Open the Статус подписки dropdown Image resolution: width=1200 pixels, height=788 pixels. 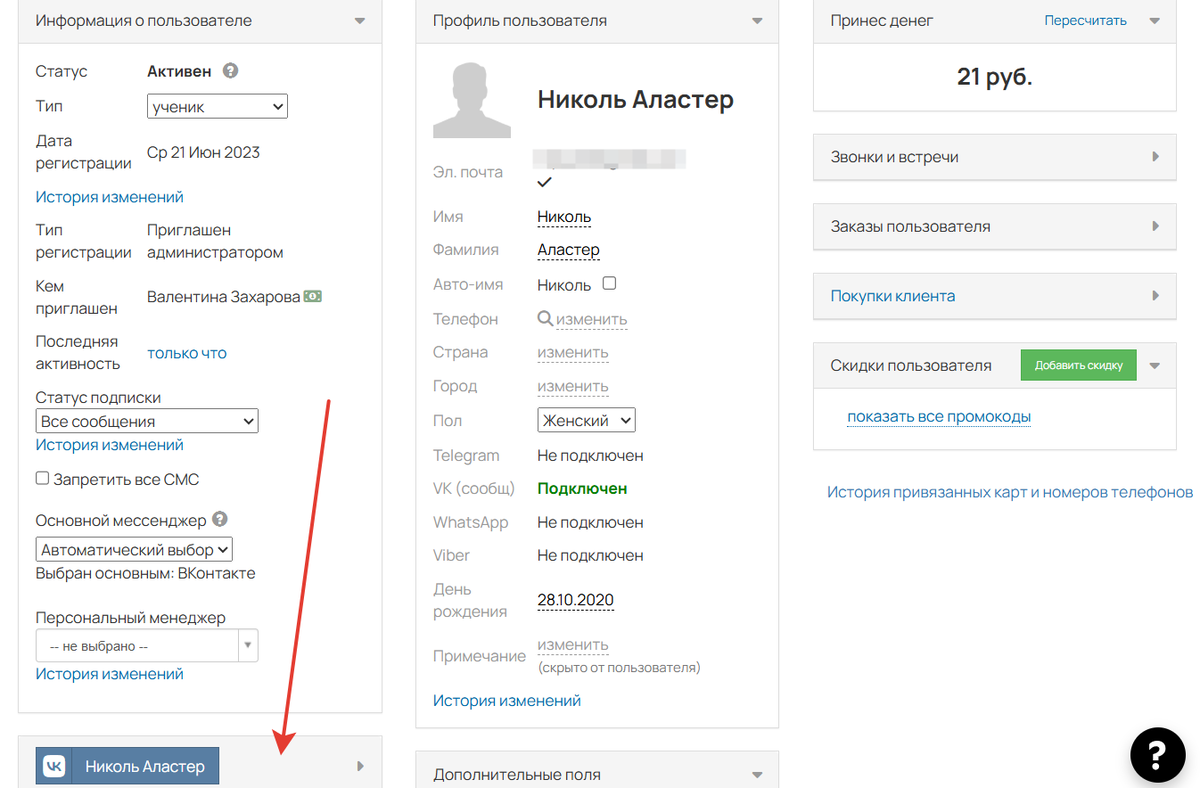(x=147, y=422)
